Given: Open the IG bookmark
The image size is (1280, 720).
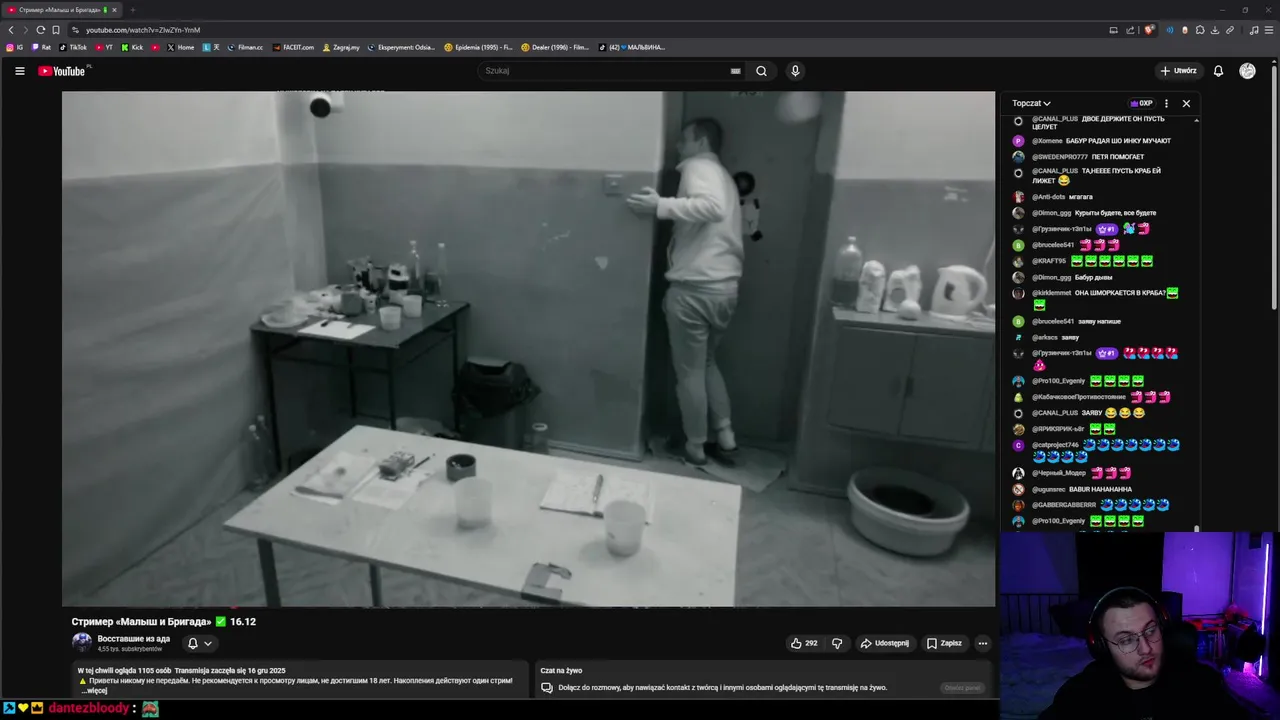Looking at the screenshot, I should 15,47.
